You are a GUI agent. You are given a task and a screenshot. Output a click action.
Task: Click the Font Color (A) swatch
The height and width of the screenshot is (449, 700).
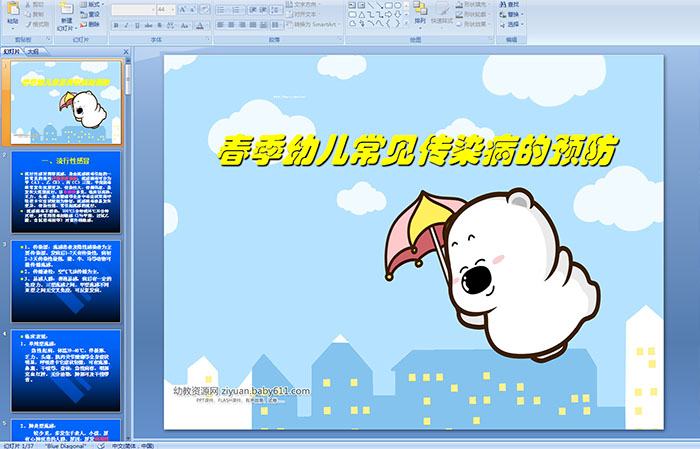(x=200, y=25)
